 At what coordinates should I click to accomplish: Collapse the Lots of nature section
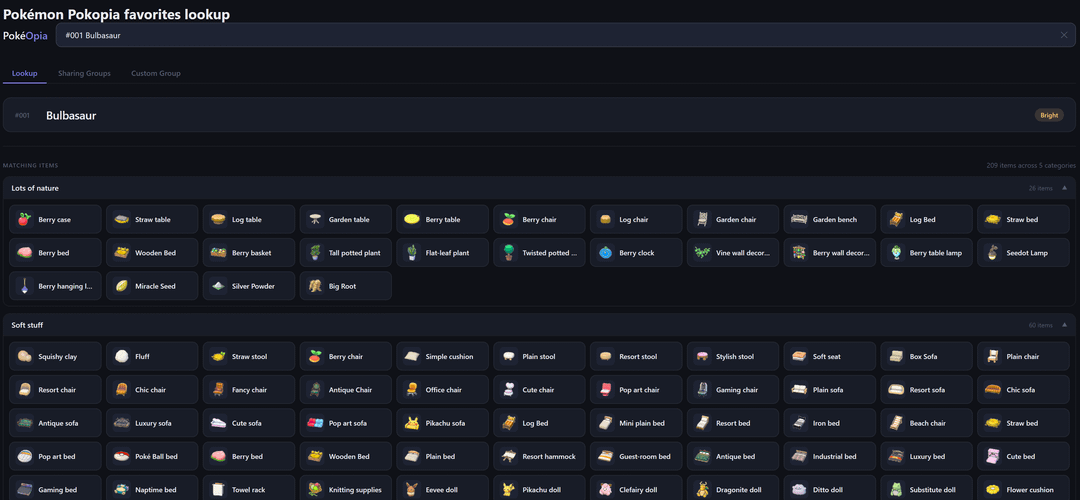(1064, 188)
